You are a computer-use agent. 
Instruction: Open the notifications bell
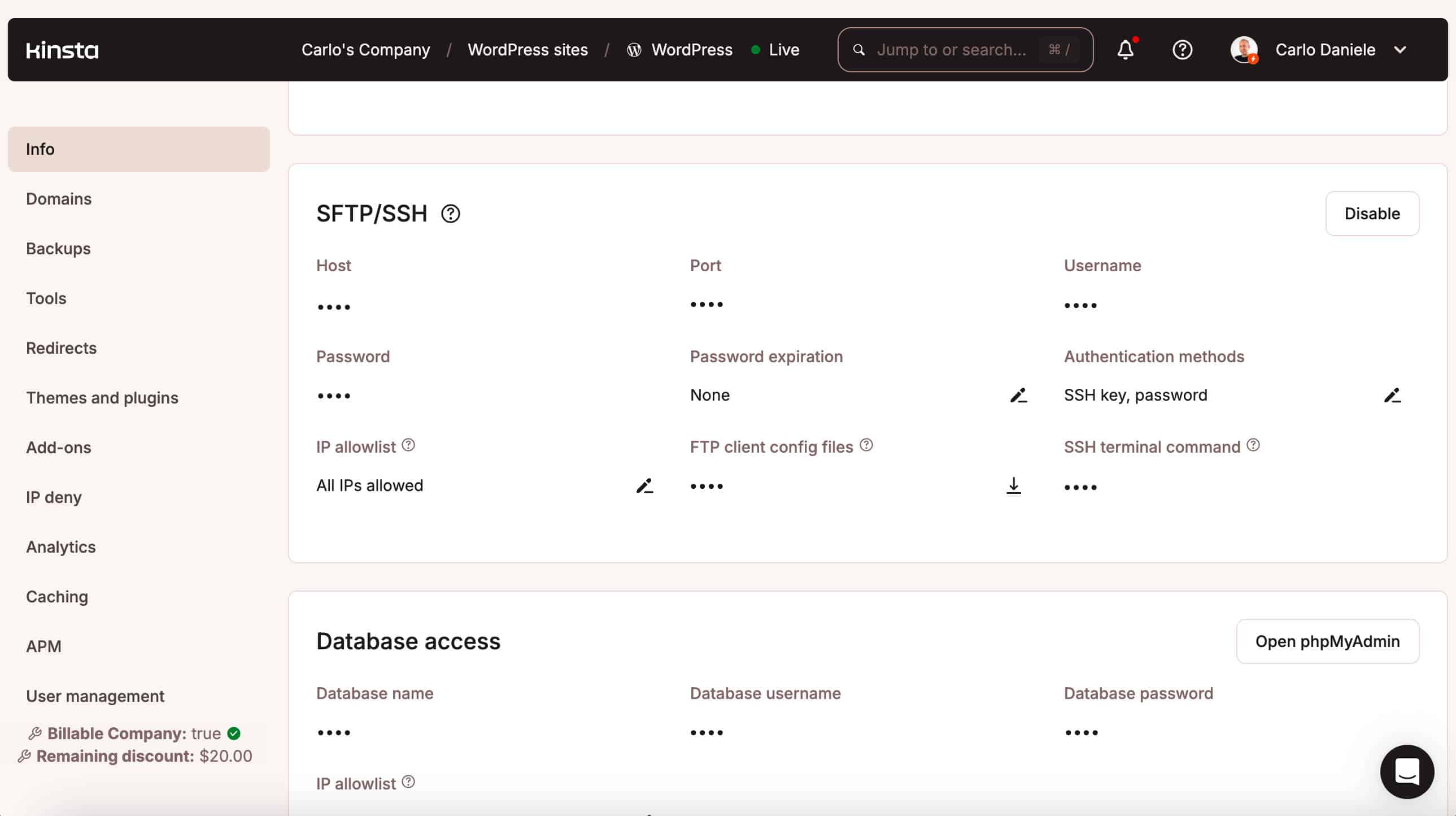click(1126, 50)
